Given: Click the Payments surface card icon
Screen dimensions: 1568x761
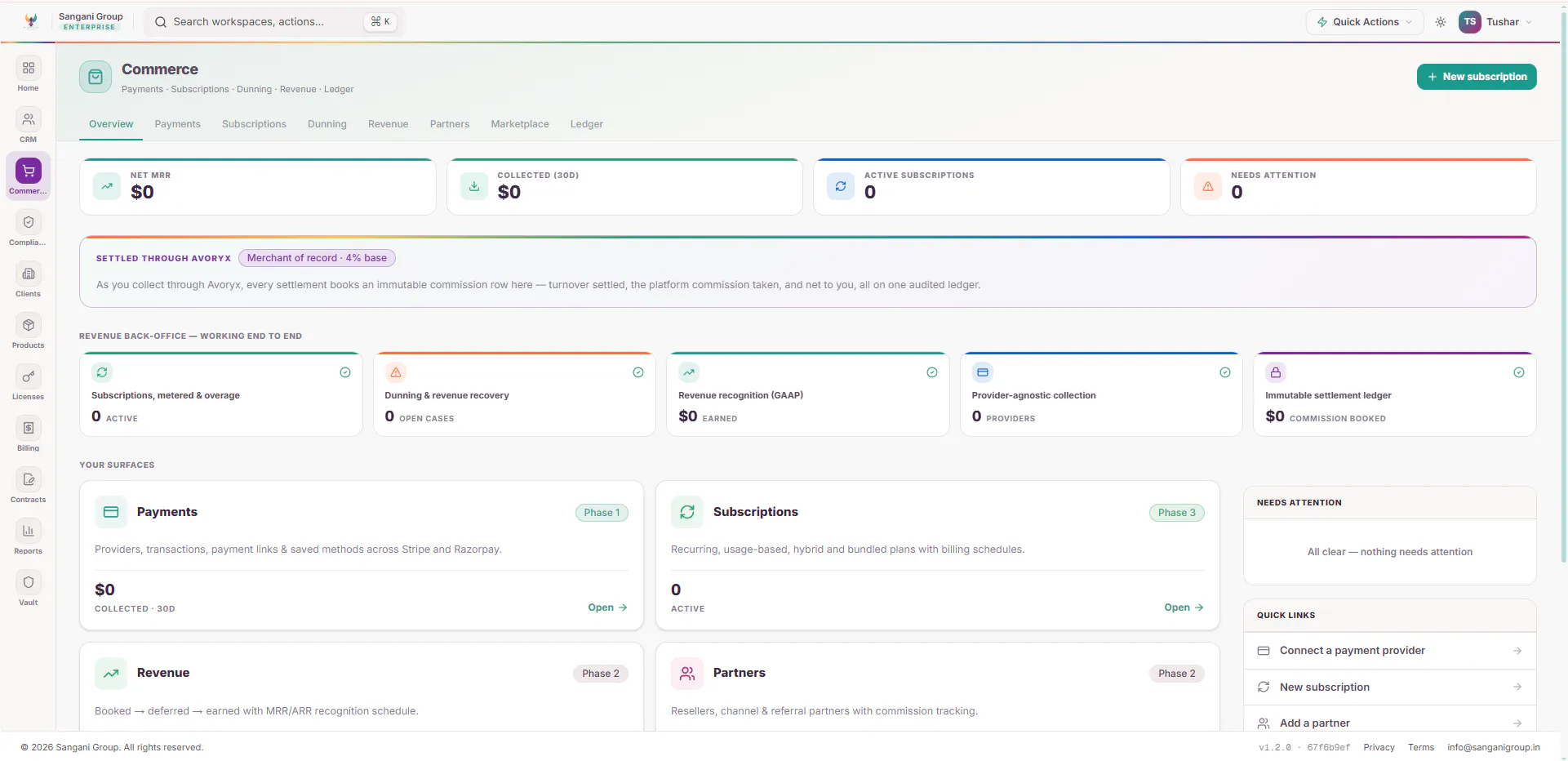Looking at the screenshot, I should 111,512.
